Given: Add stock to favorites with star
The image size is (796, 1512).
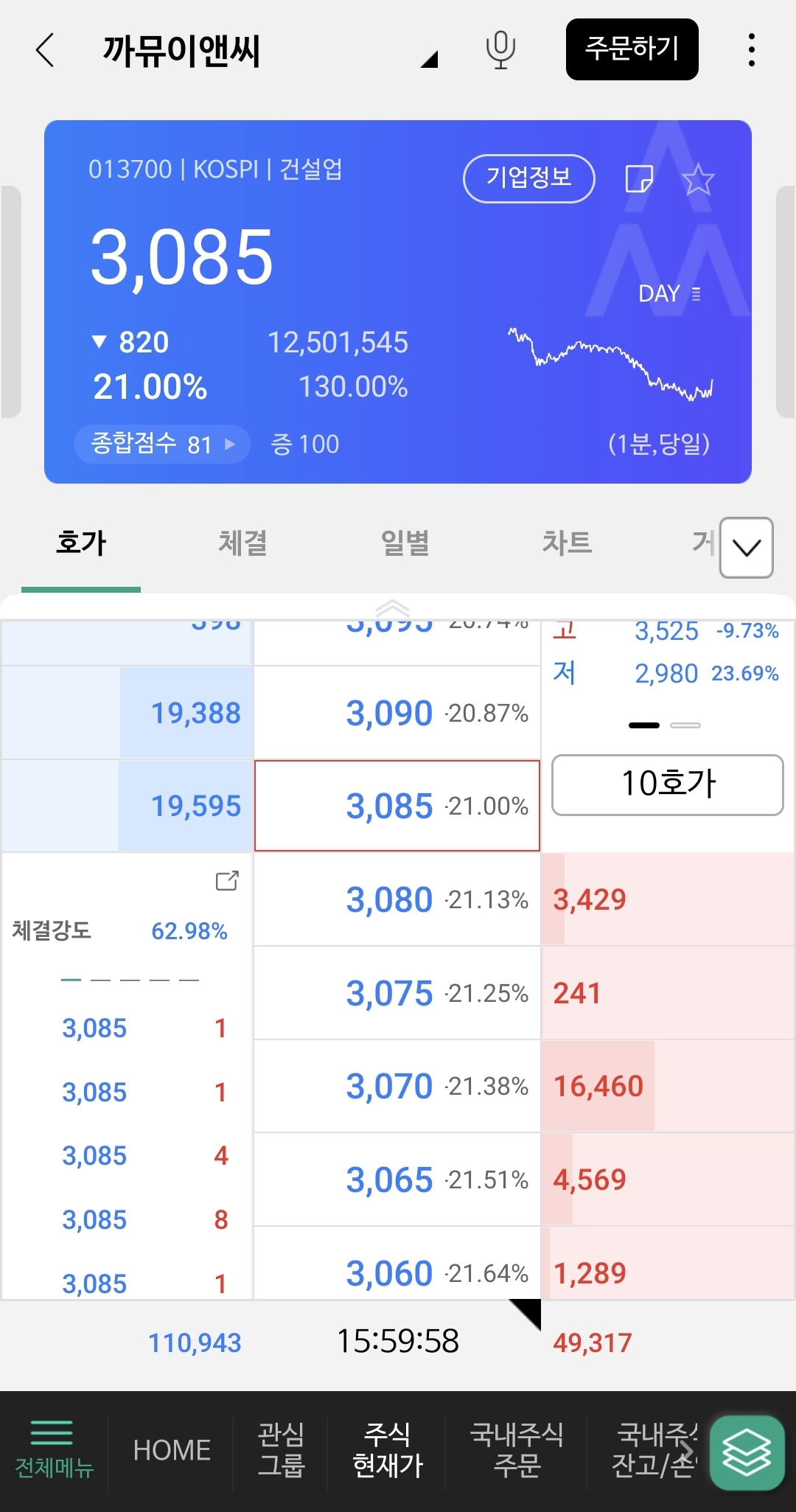Looking at the screenshot, I should coord(698,179).
